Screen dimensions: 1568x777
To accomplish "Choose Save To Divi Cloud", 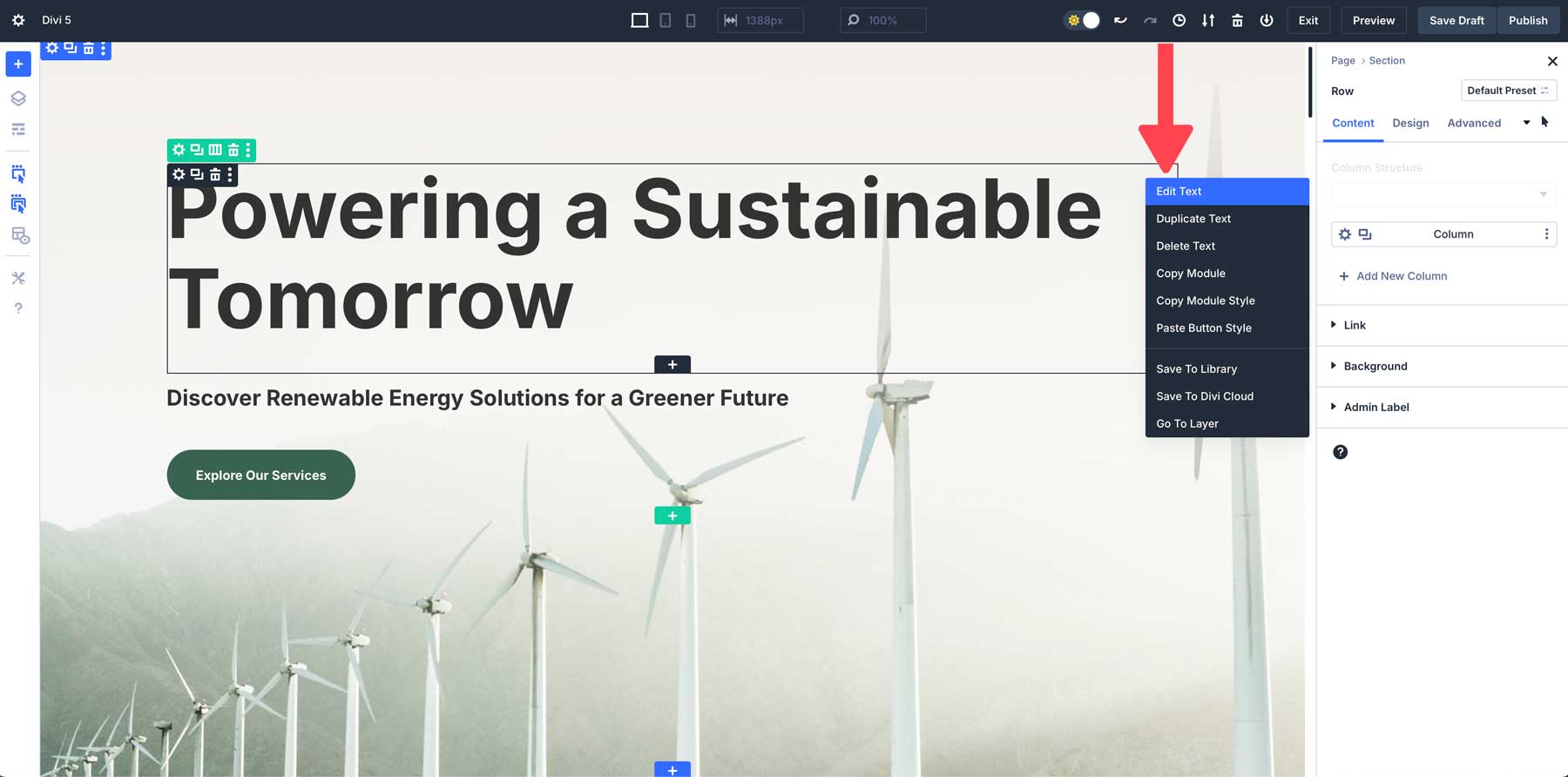I will (x=1227, y=396).
